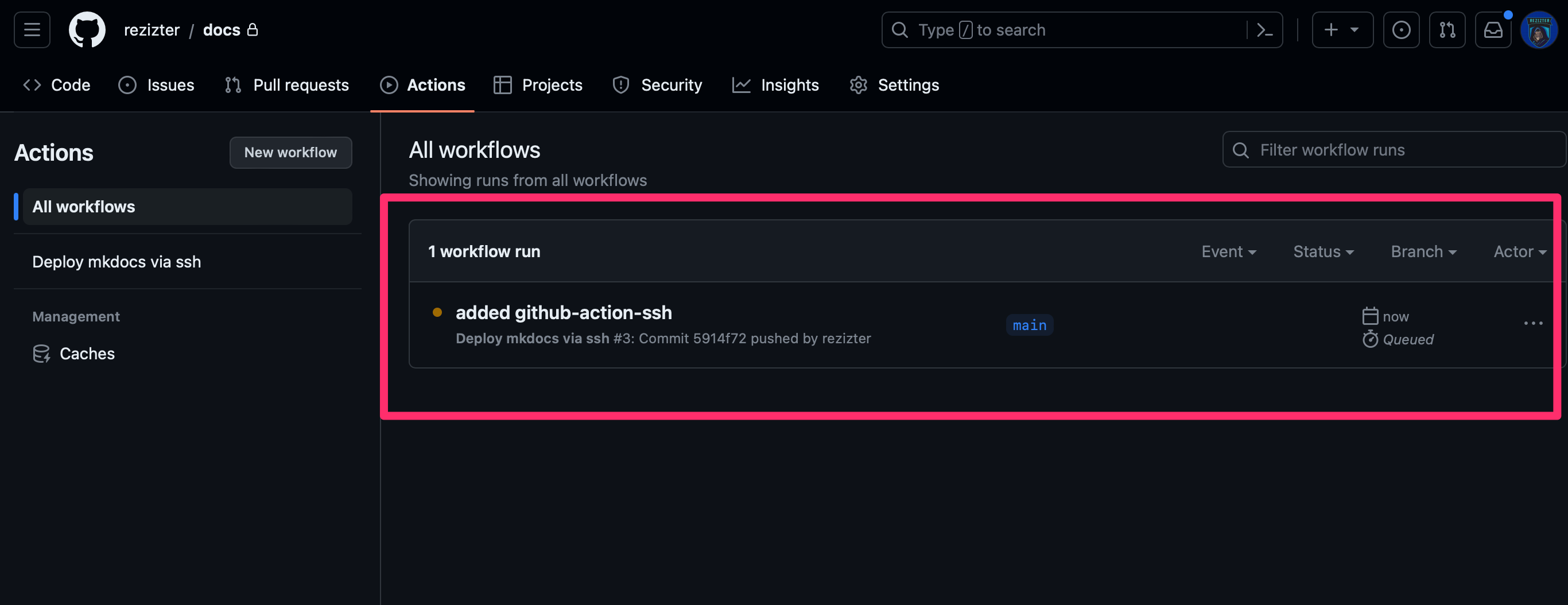
Task: Open the user avatar menu
Action: click(1539, 30)
